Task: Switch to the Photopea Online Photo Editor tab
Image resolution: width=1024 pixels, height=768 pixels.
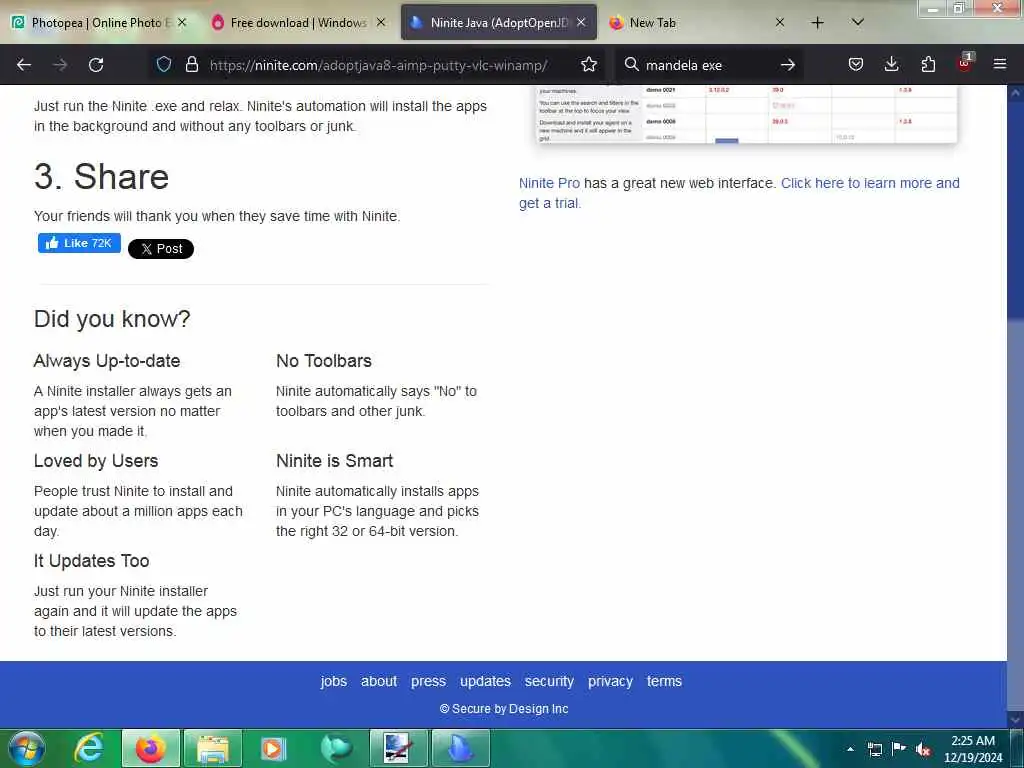Action: (x=98, y=23)
